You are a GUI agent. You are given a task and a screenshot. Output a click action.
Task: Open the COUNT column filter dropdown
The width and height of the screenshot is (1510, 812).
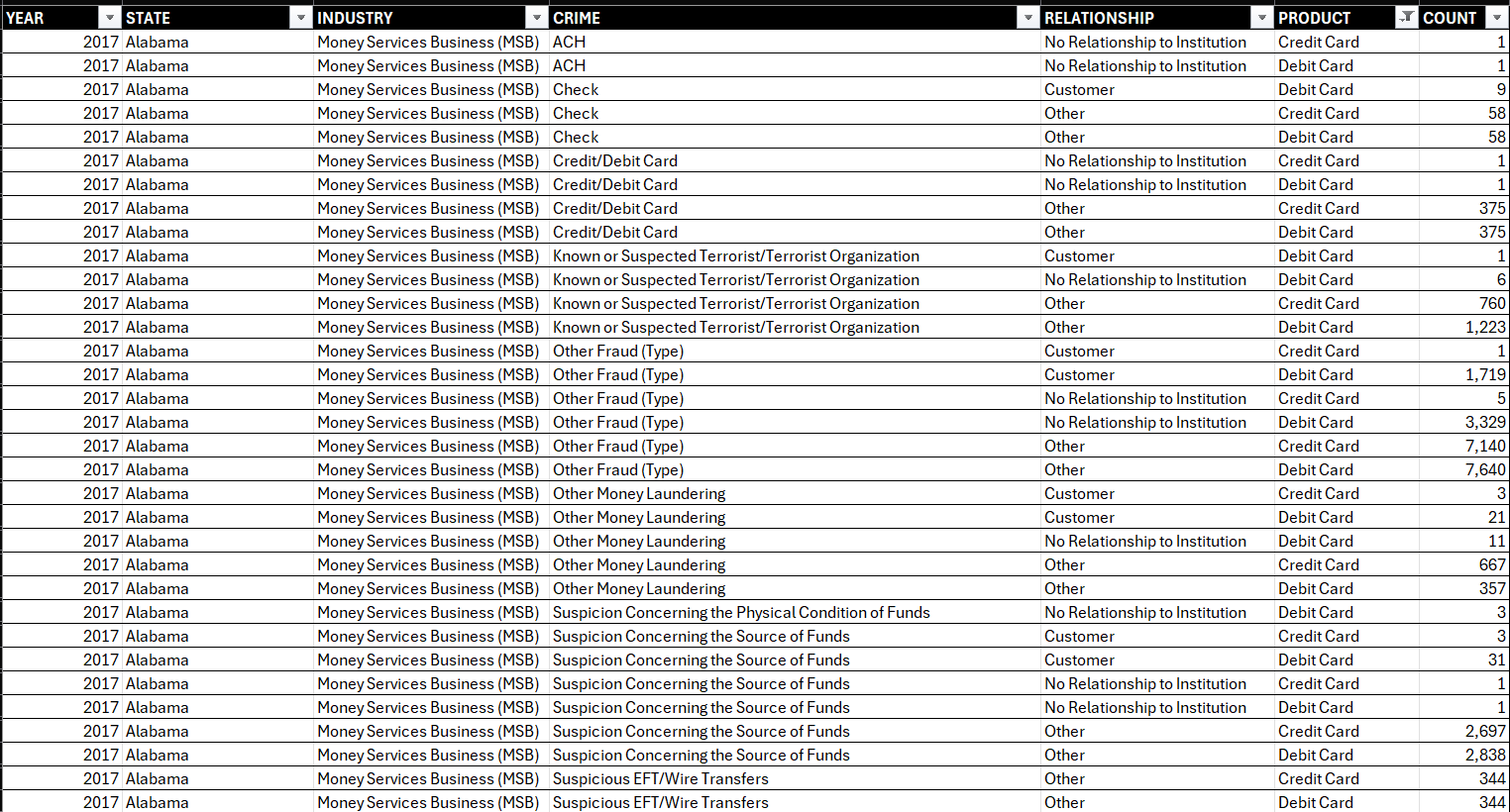click(x=1496, y=18)
